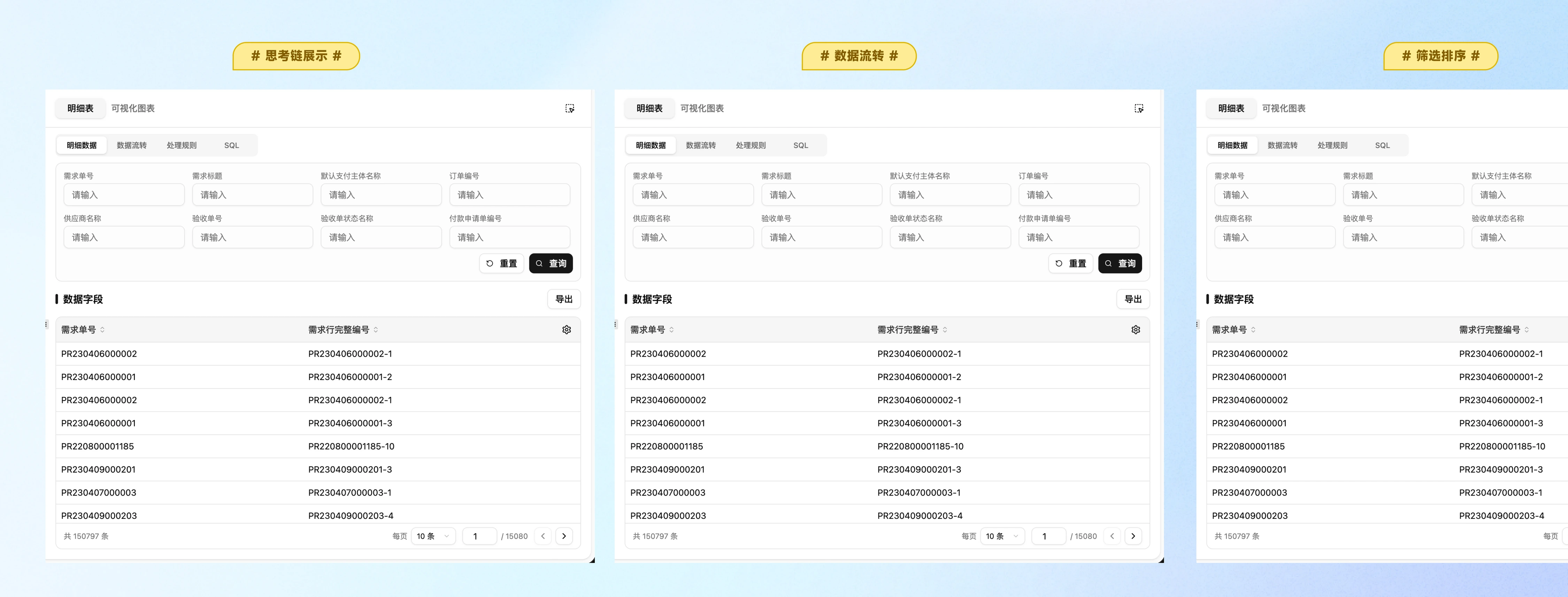Screen dimensions: 1568x597
Task: Click 导出 button in 数据流转 panel
Action: tap(1133, 299)
